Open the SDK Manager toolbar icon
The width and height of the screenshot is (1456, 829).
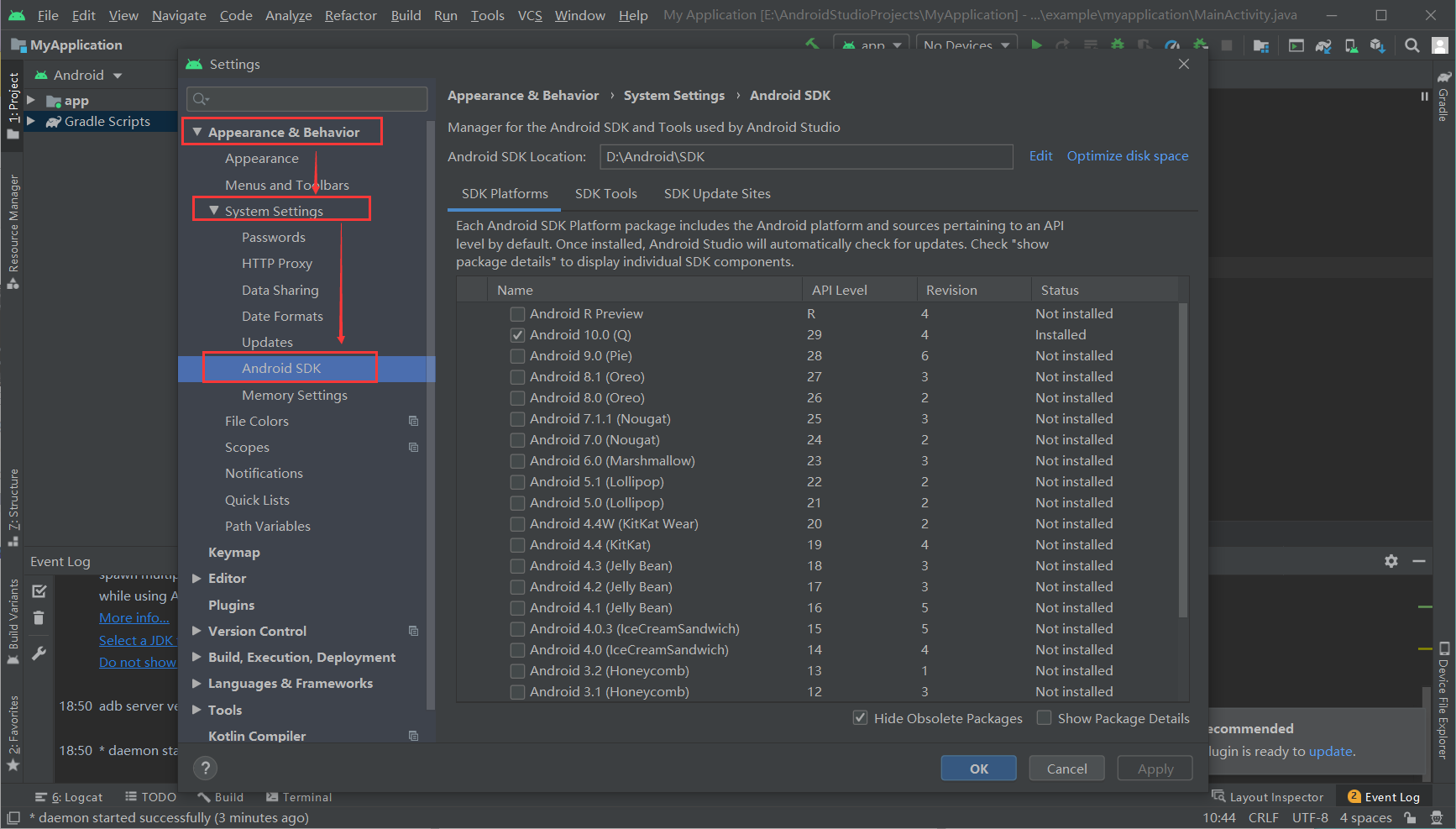[x=1379, y=45]
